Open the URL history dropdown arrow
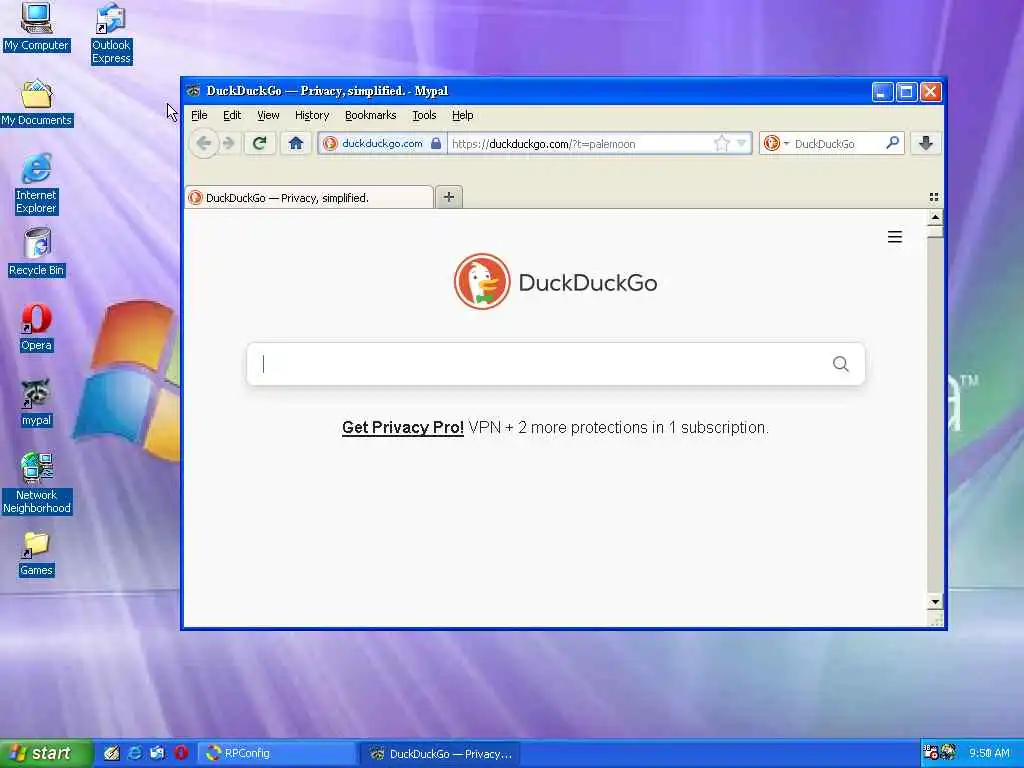Screen dimensions: 1024x768 point(741,143)
